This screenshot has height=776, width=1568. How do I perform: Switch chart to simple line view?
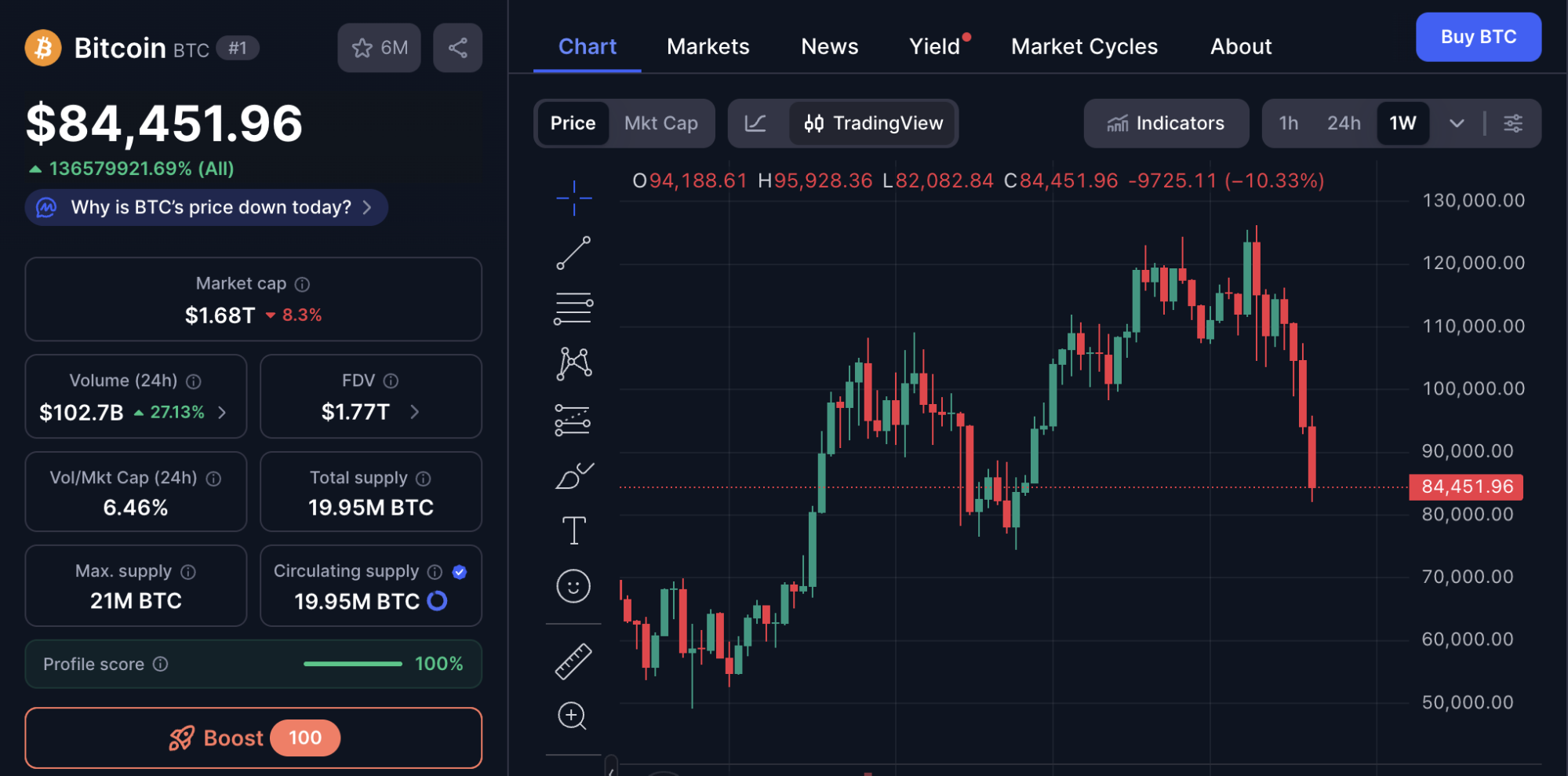(755, 123)
